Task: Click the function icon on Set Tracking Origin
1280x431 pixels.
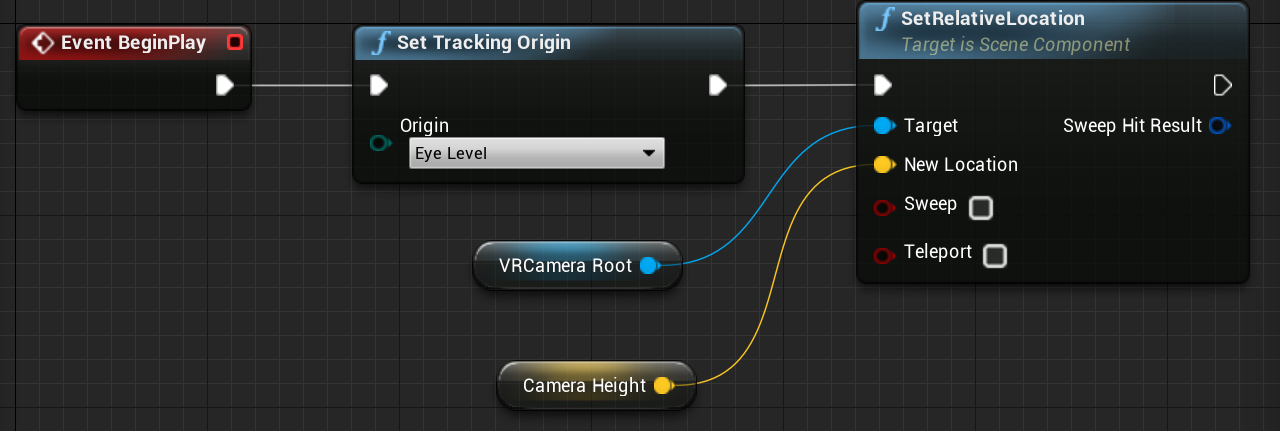Action: pos(380,43)
